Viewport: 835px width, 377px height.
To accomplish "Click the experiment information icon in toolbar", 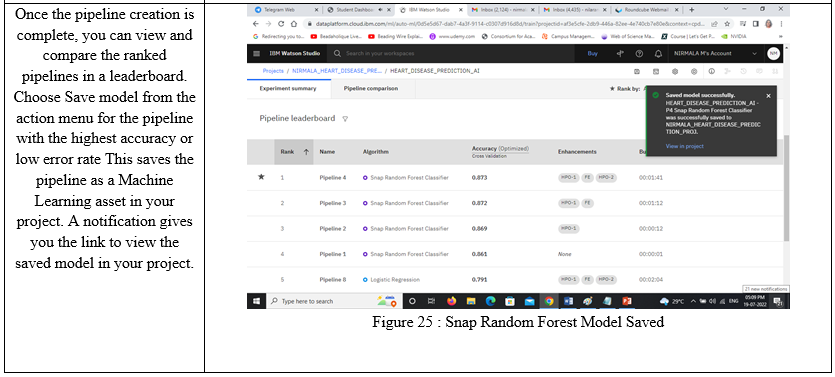I will pos(711,71).
